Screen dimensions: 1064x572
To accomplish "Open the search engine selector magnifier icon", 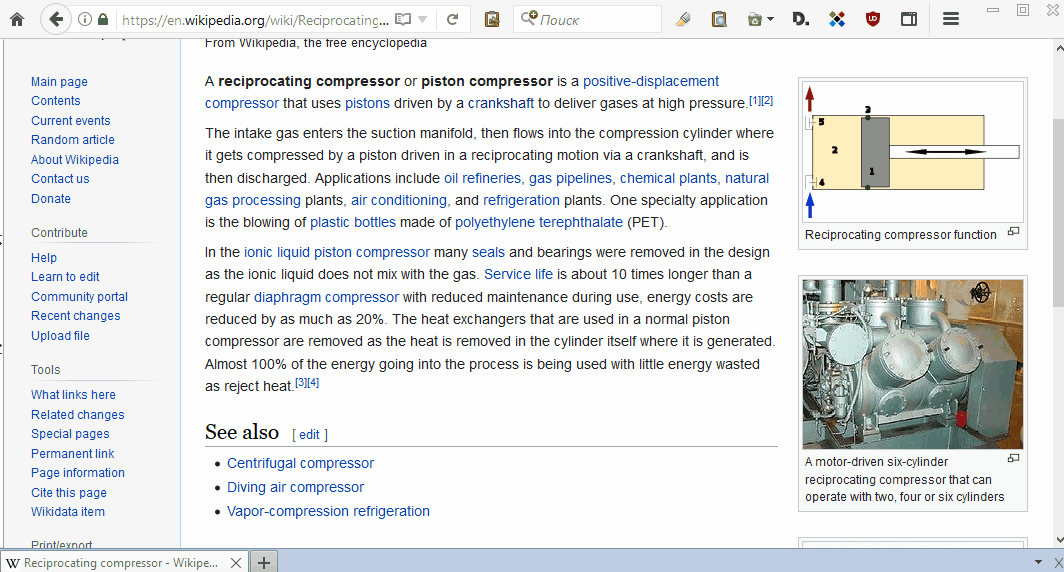I will (529, 18).
